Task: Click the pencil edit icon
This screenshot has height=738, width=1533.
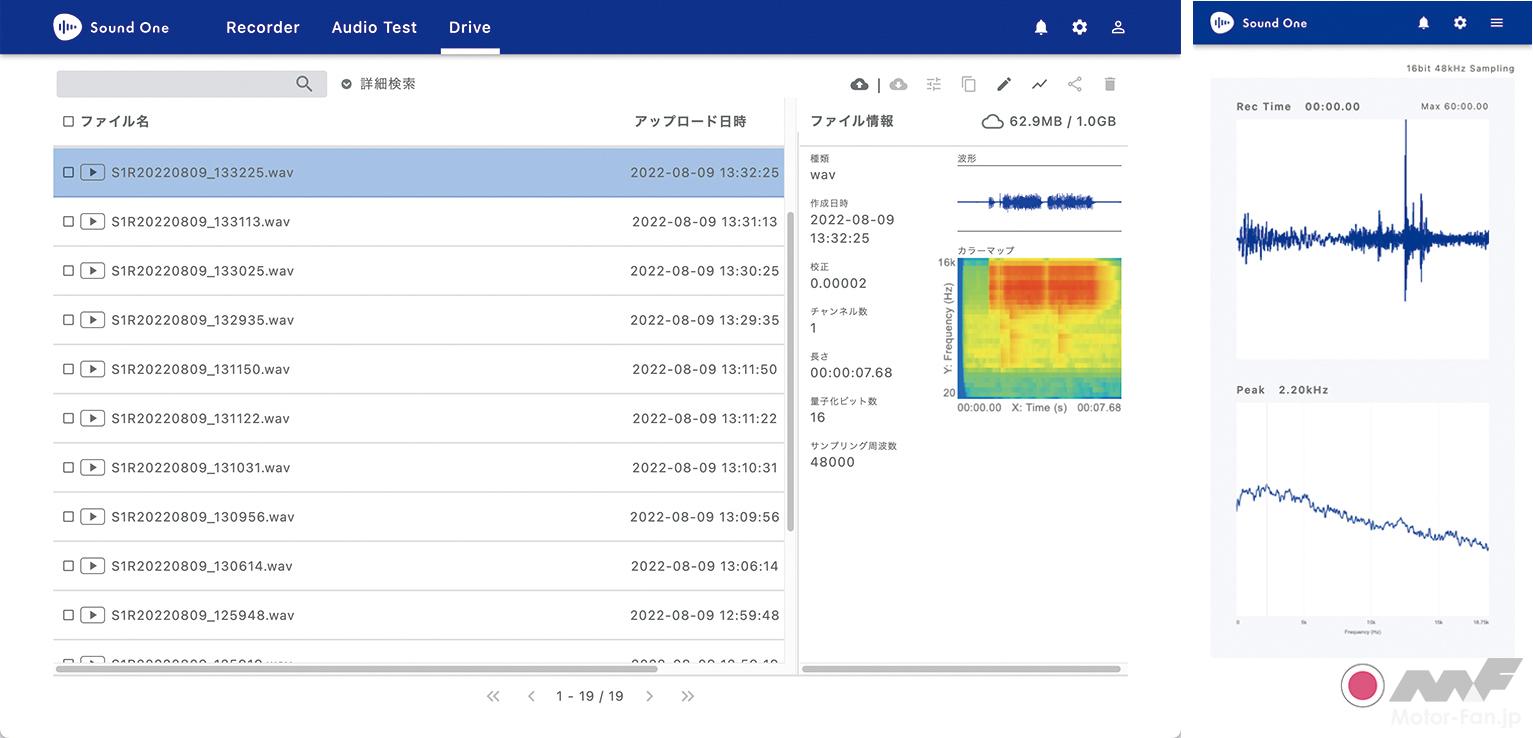Action: pos(1004,85)
